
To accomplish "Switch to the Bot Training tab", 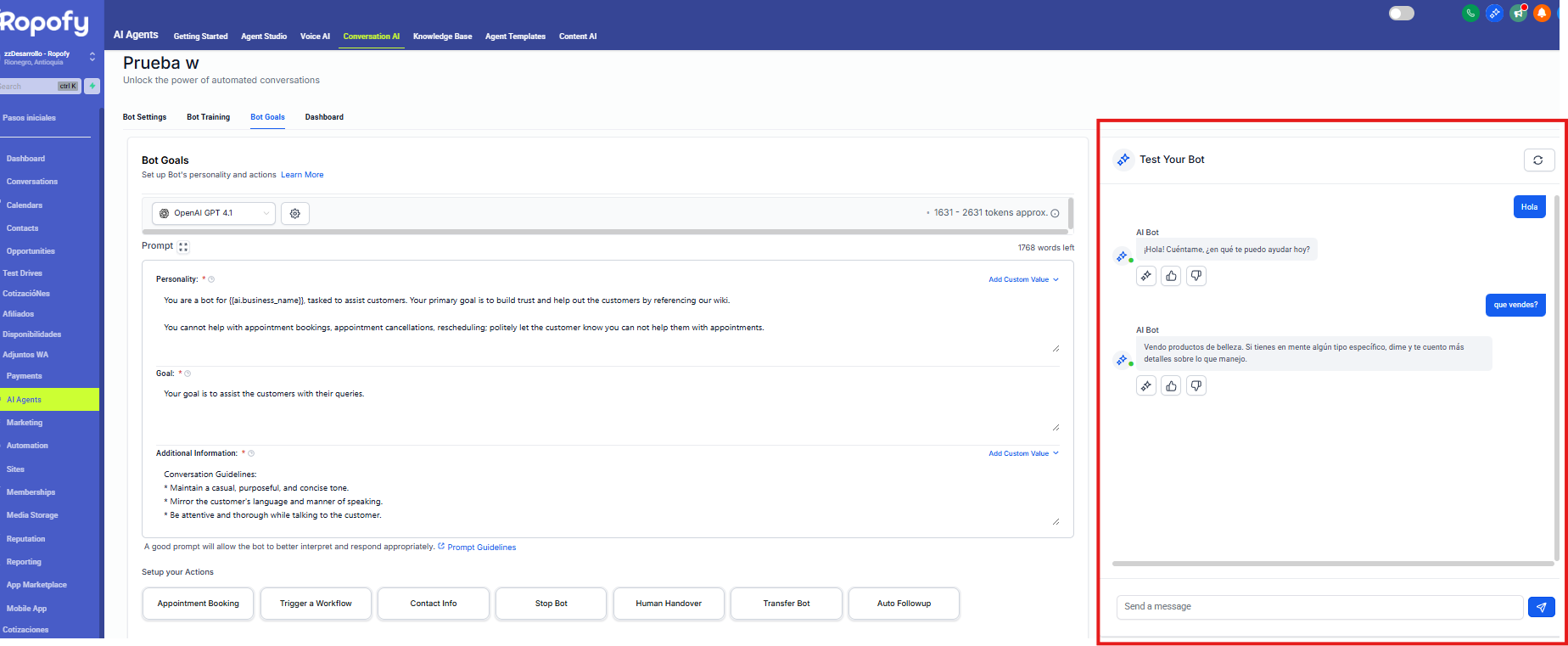I will tap(208, 117).
